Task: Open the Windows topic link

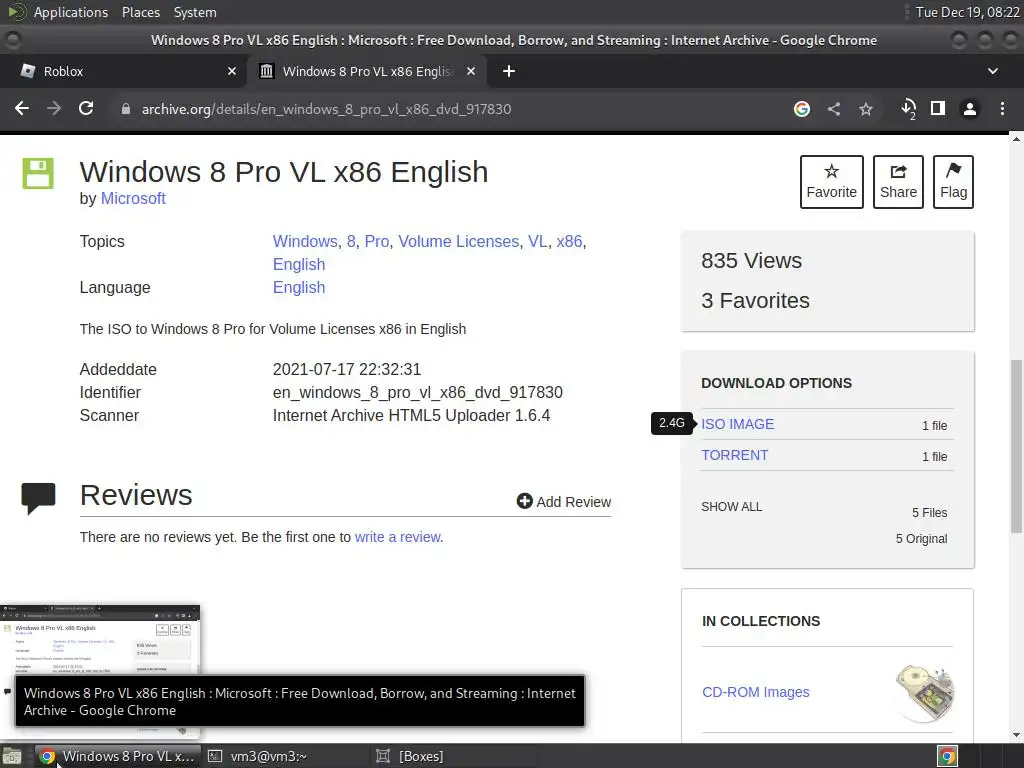Action: pyautogui.click(x=305, y=242)
